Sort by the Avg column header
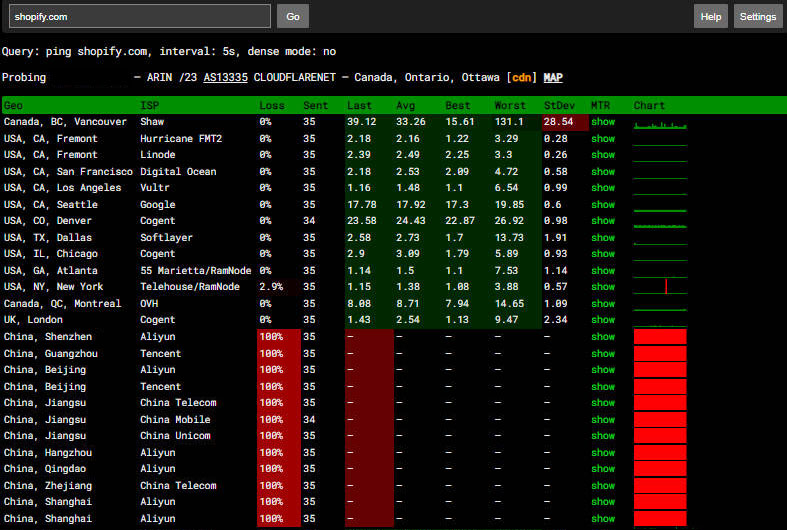Image resolution: width=787 pixels, height=530 pixels. (405, 105)
